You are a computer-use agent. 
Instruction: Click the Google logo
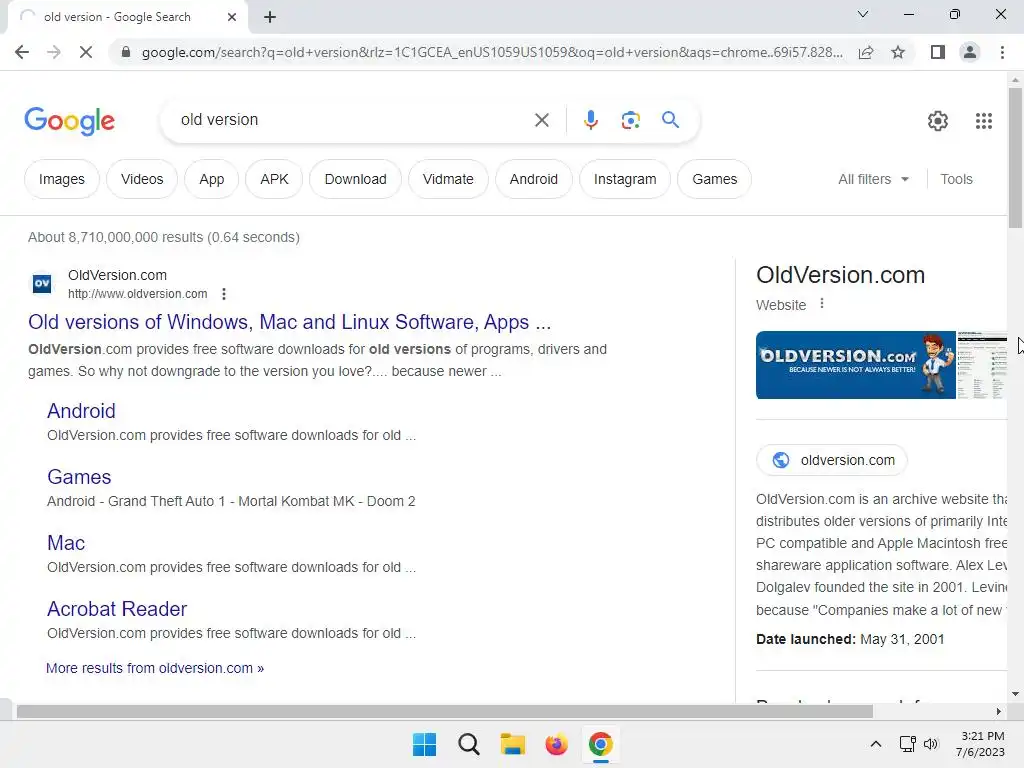point(69,121)
